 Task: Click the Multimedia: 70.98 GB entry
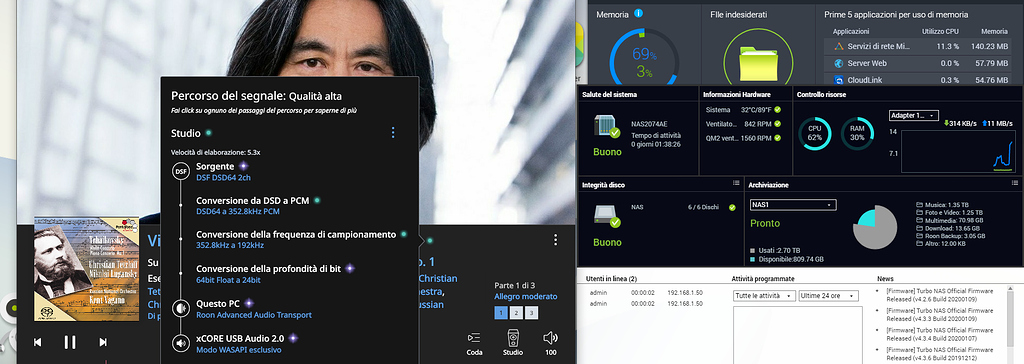coord(950,220)
